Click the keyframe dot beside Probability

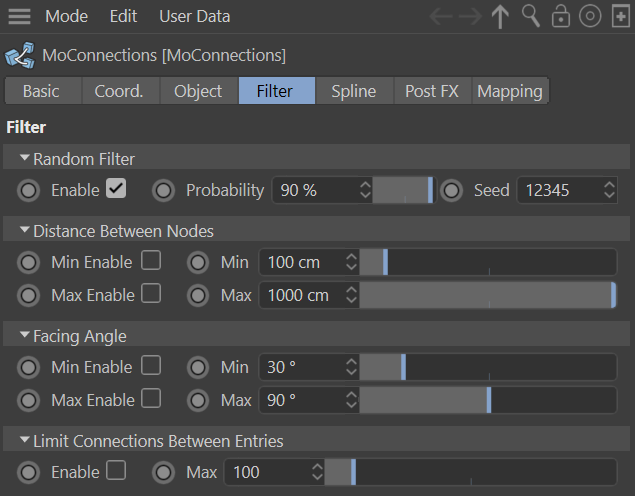click(164, 190)
